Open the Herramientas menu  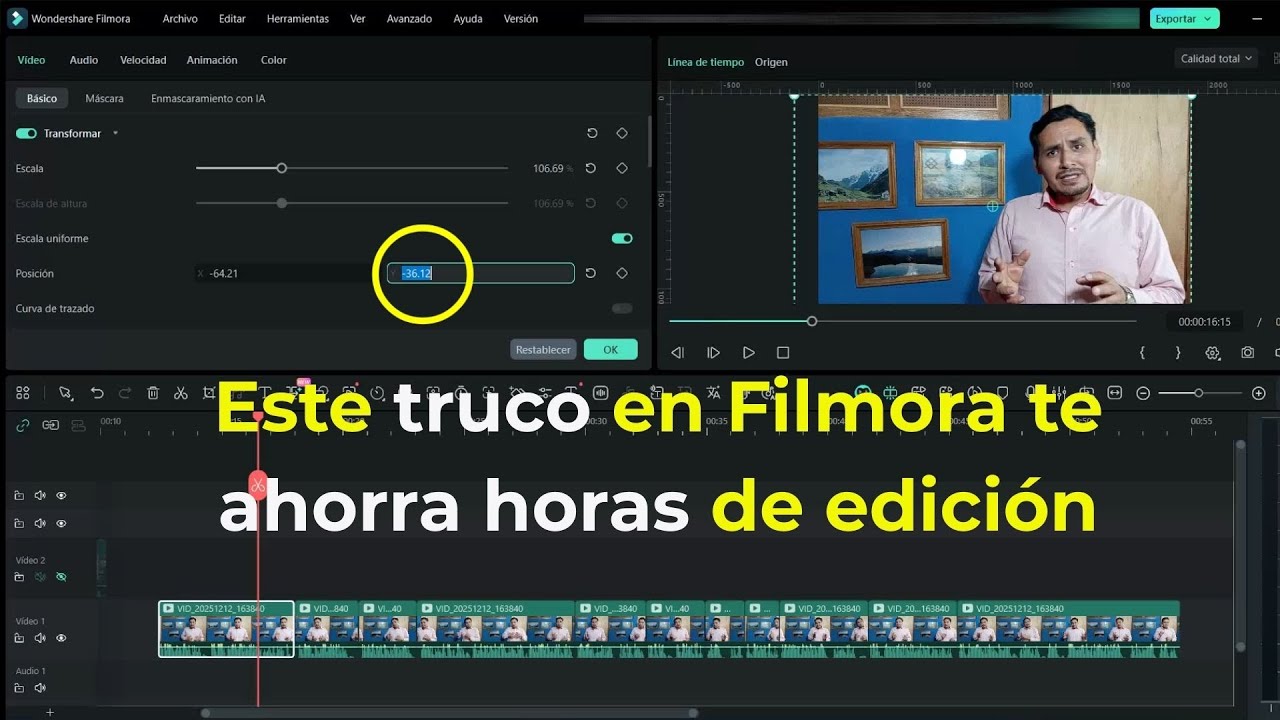click(298, 19)
